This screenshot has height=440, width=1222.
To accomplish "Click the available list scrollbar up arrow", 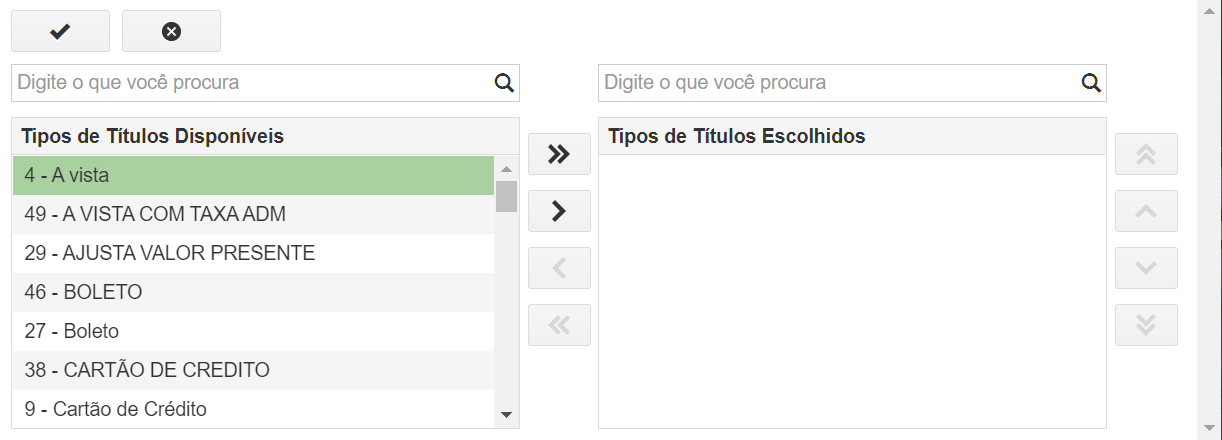I will click(x=506, y=169).
